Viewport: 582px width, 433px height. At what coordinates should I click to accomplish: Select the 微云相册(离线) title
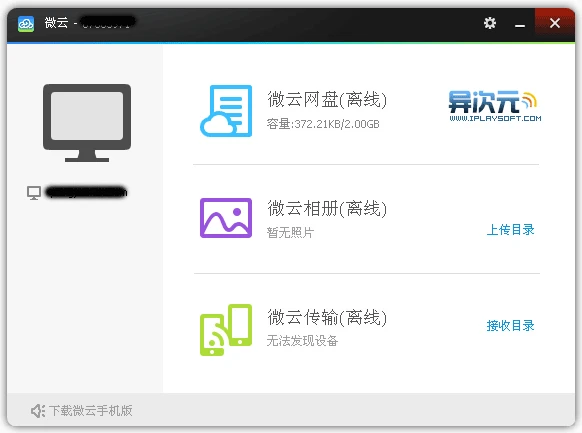[x=327, y=208]
